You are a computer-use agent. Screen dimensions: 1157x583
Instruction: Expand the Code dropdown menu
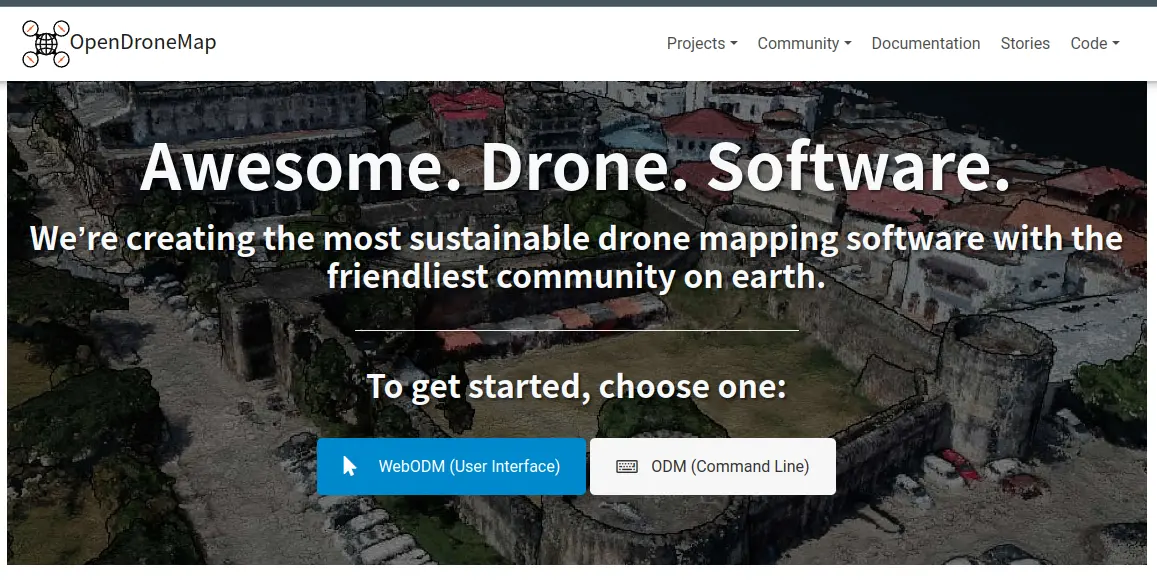coord(1095,44)
